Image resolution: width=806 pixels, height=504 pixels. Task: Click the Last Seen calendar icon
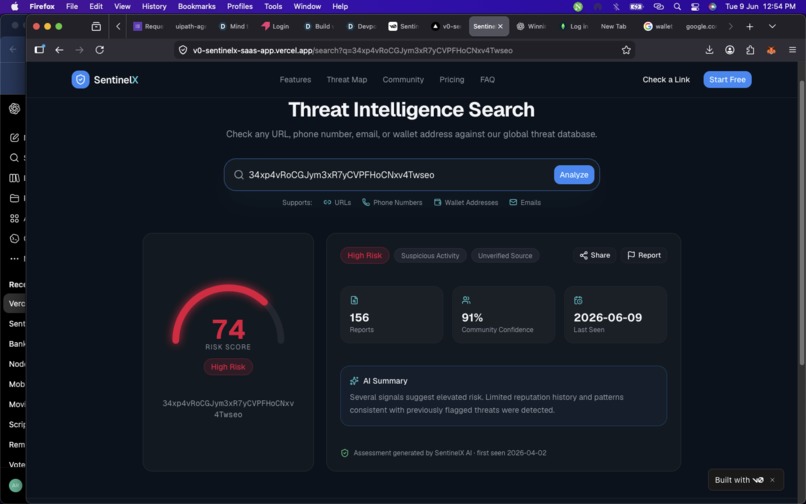pyautogui.click(x=578, y=300)
